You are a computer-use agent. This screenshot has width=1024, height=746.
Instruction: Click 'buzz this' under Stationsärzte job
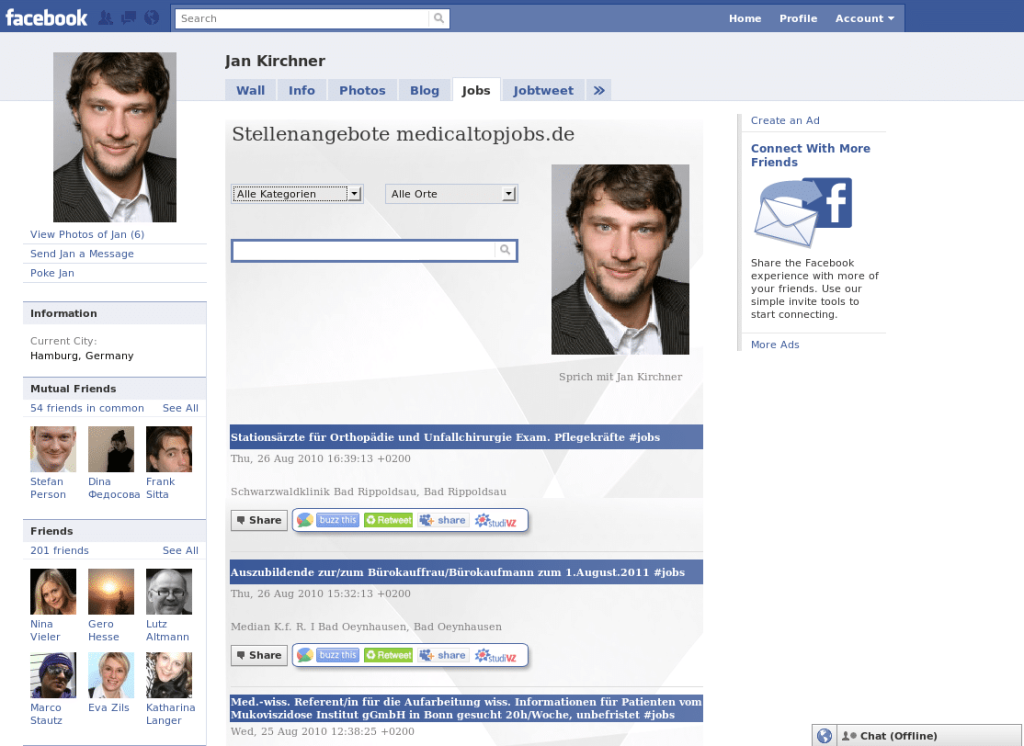[x=338, y=520]
